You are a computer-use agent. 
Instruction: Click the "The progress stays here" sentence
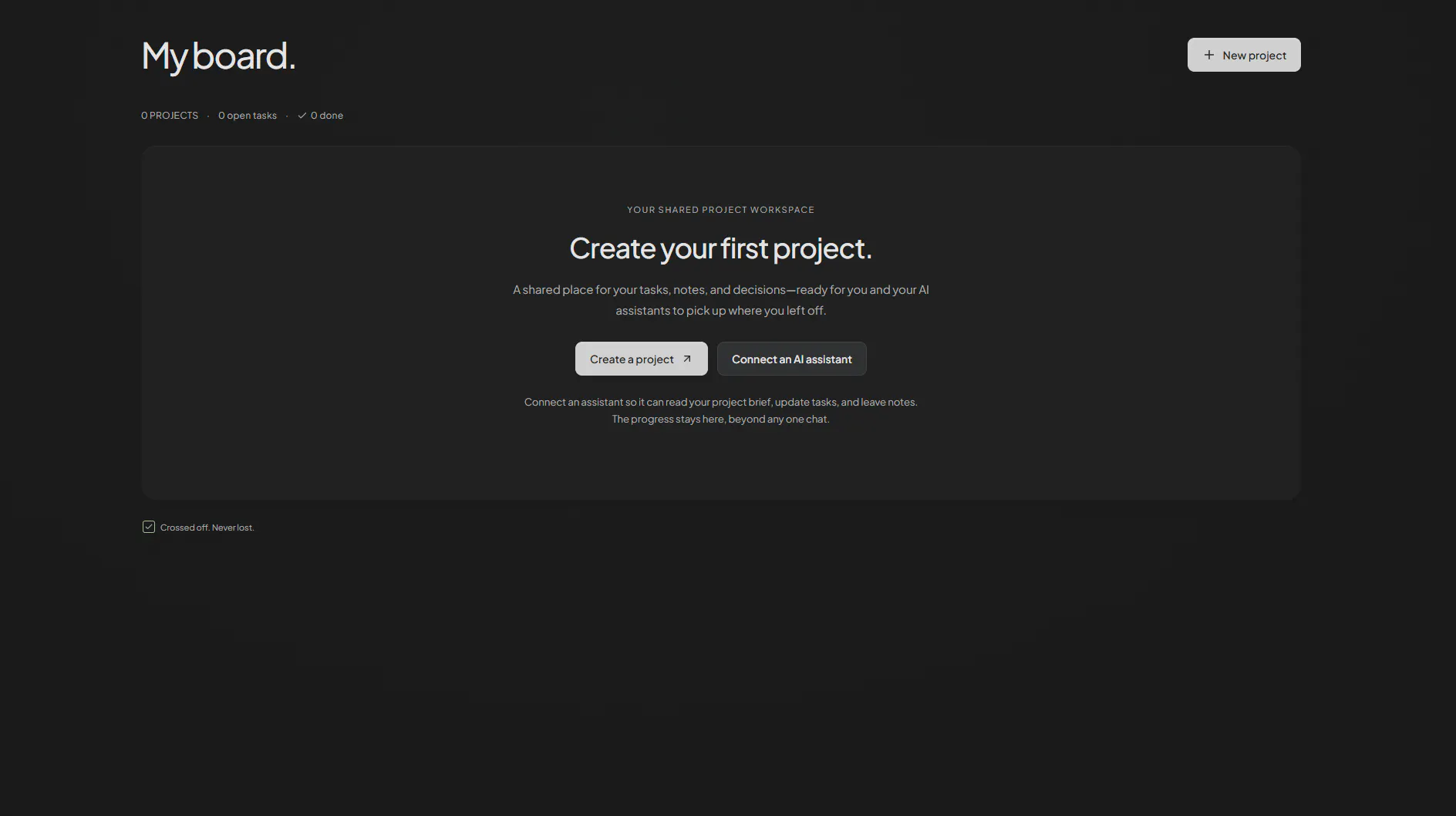[x=721, y=419]
